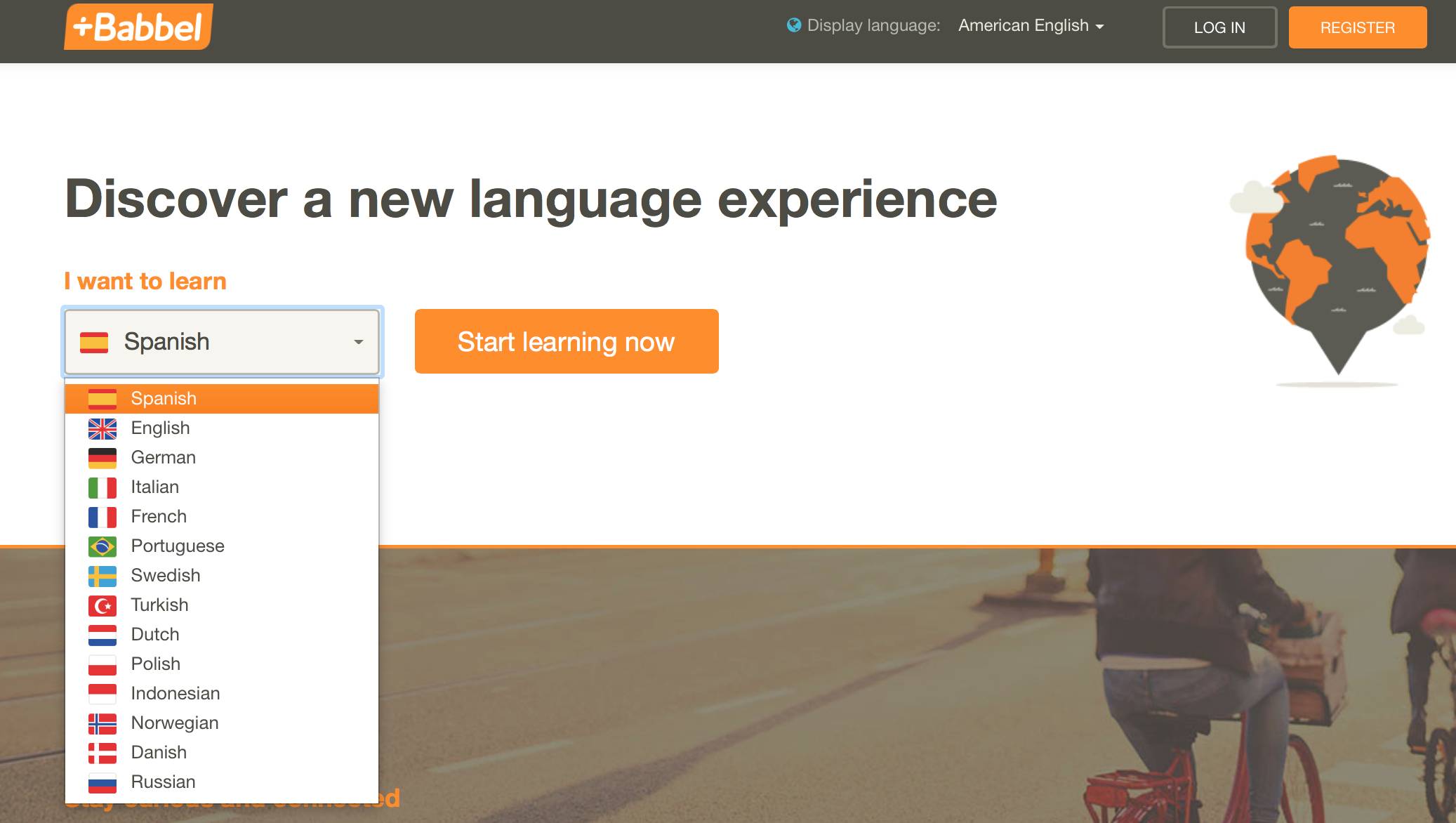Click the British flag icon for English

point(102,428)
